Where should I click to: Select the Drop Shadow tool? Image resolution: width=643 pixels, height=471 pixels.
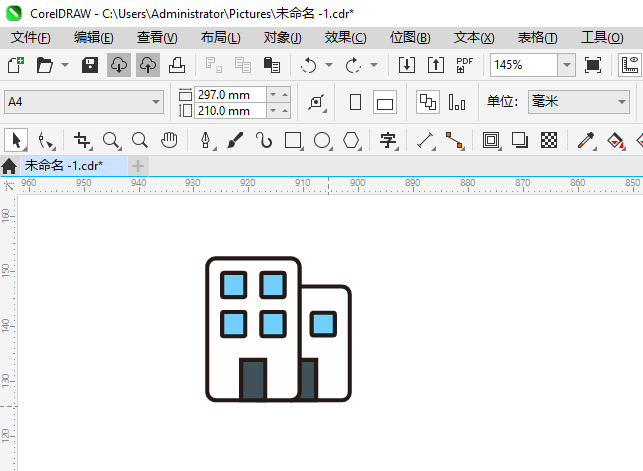[520, 140]
